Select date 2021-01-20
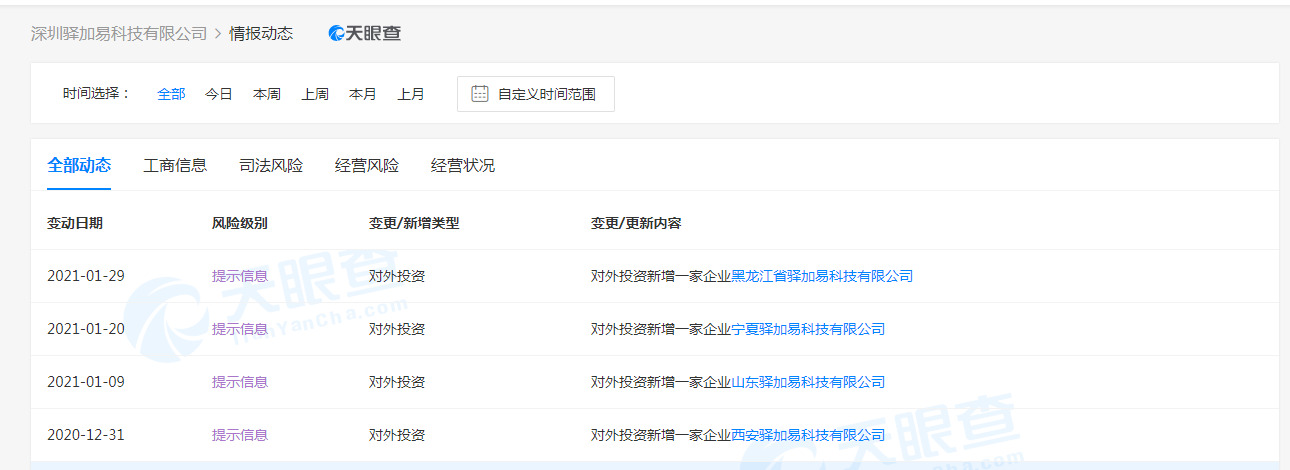Screen dimensions: 1290x470 tap(86, 329)
